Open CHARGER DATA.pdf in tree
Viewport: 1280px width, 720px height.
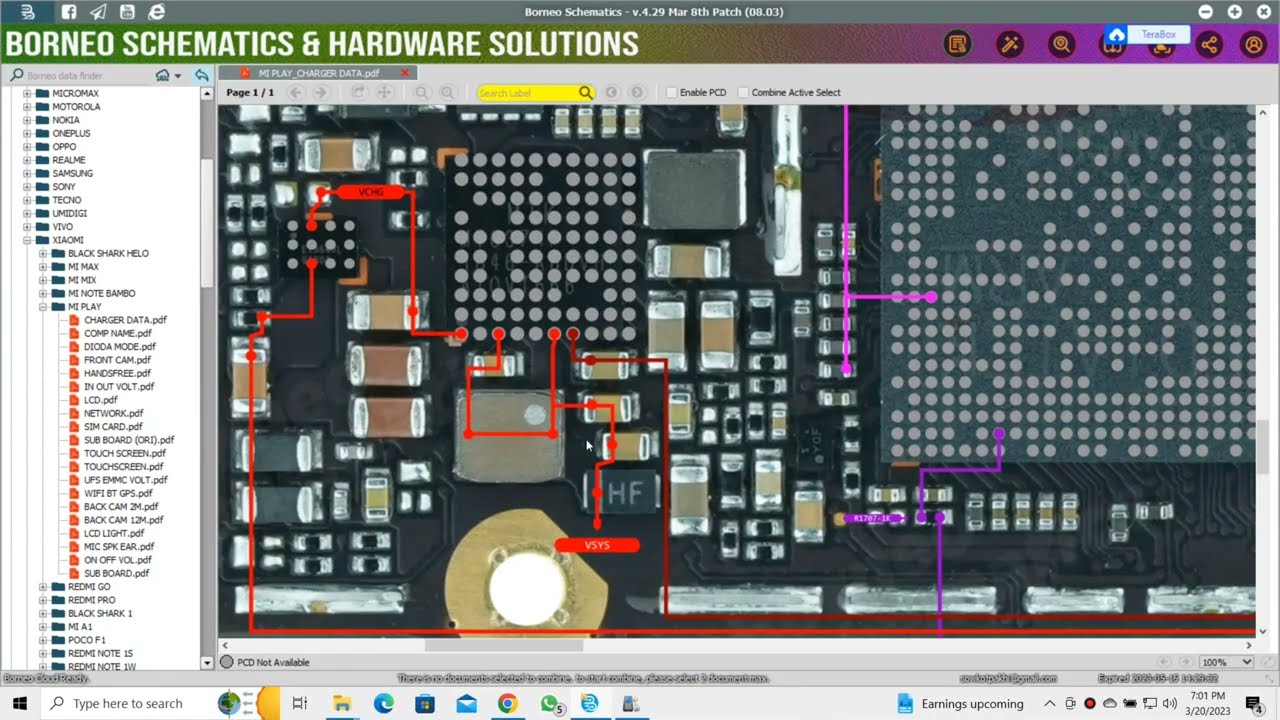click(125, 320)
